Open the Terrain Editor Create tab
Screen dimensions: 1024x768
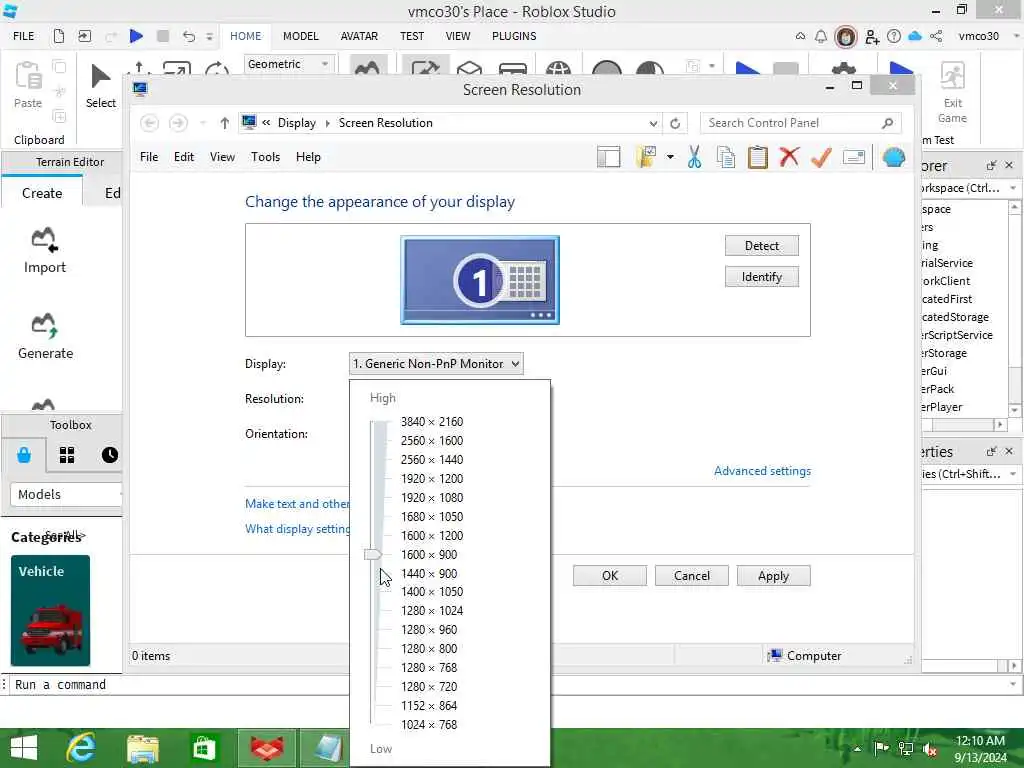[42, 193]
